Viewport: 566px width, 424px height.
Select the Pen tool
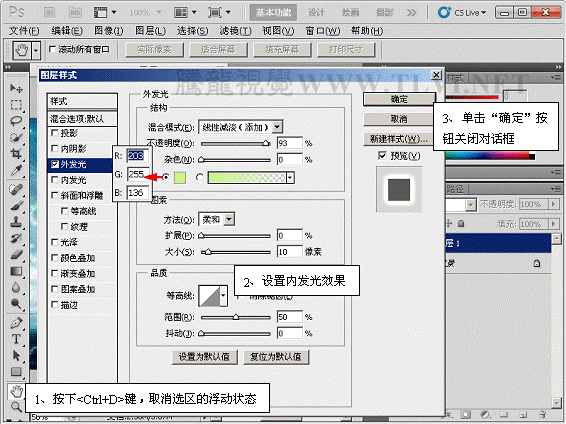coord(16,323)
